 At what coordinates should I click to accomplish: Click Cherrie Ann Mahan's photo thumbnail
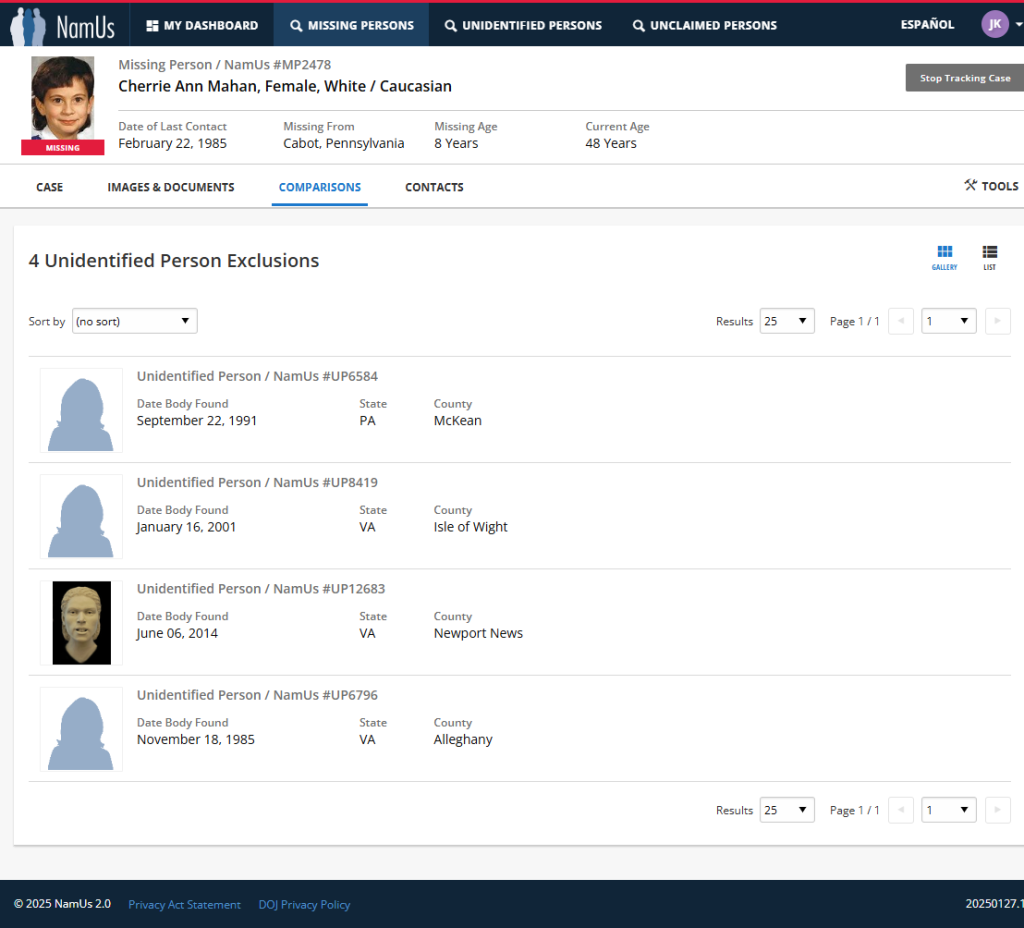click(x=63, y=99)
